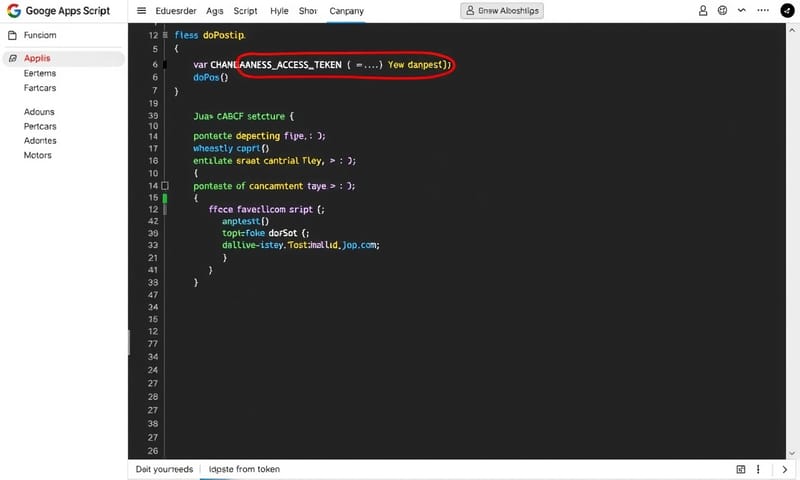The image size is (800, 480).
Task: Click 'Yew danpest' in the code
Action: (x=415, y=65)
